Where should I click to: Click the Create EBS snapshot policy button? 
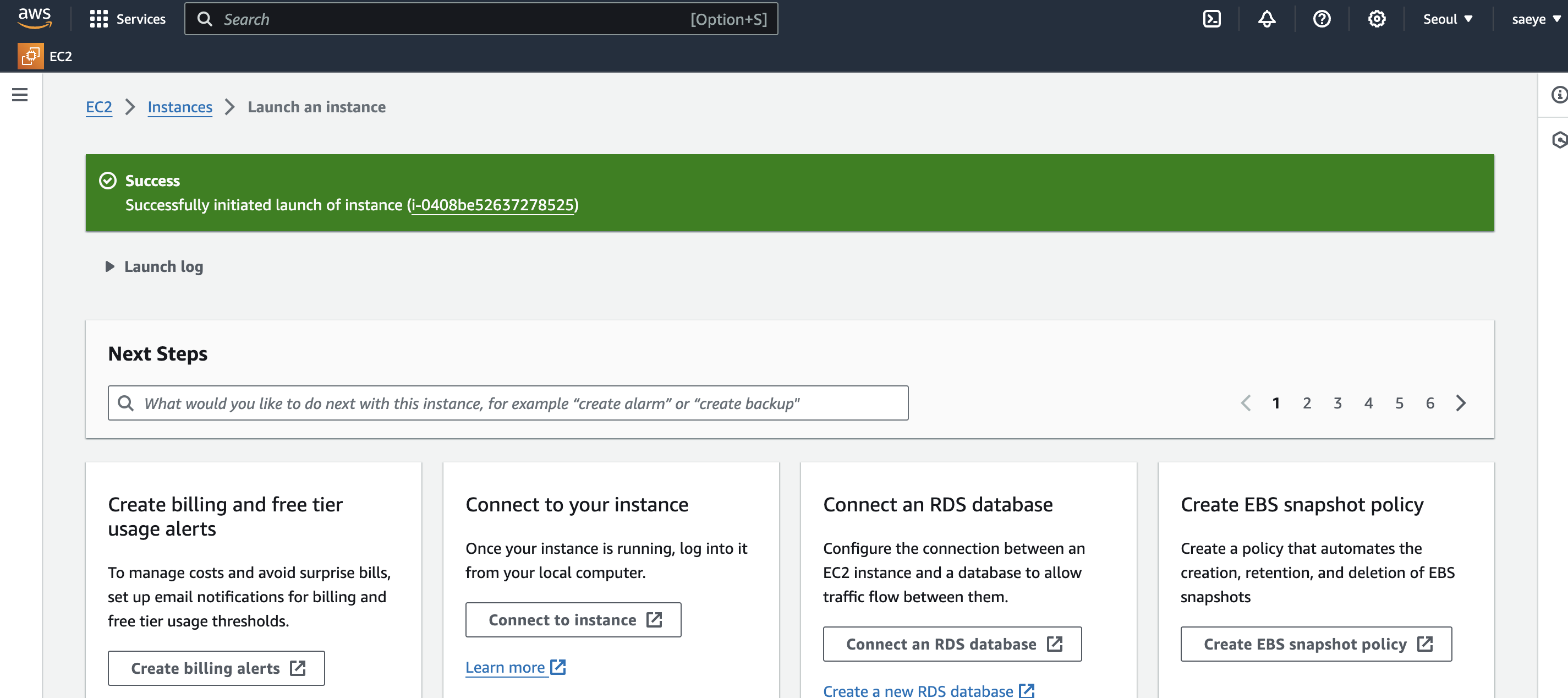coord(1316,644)
